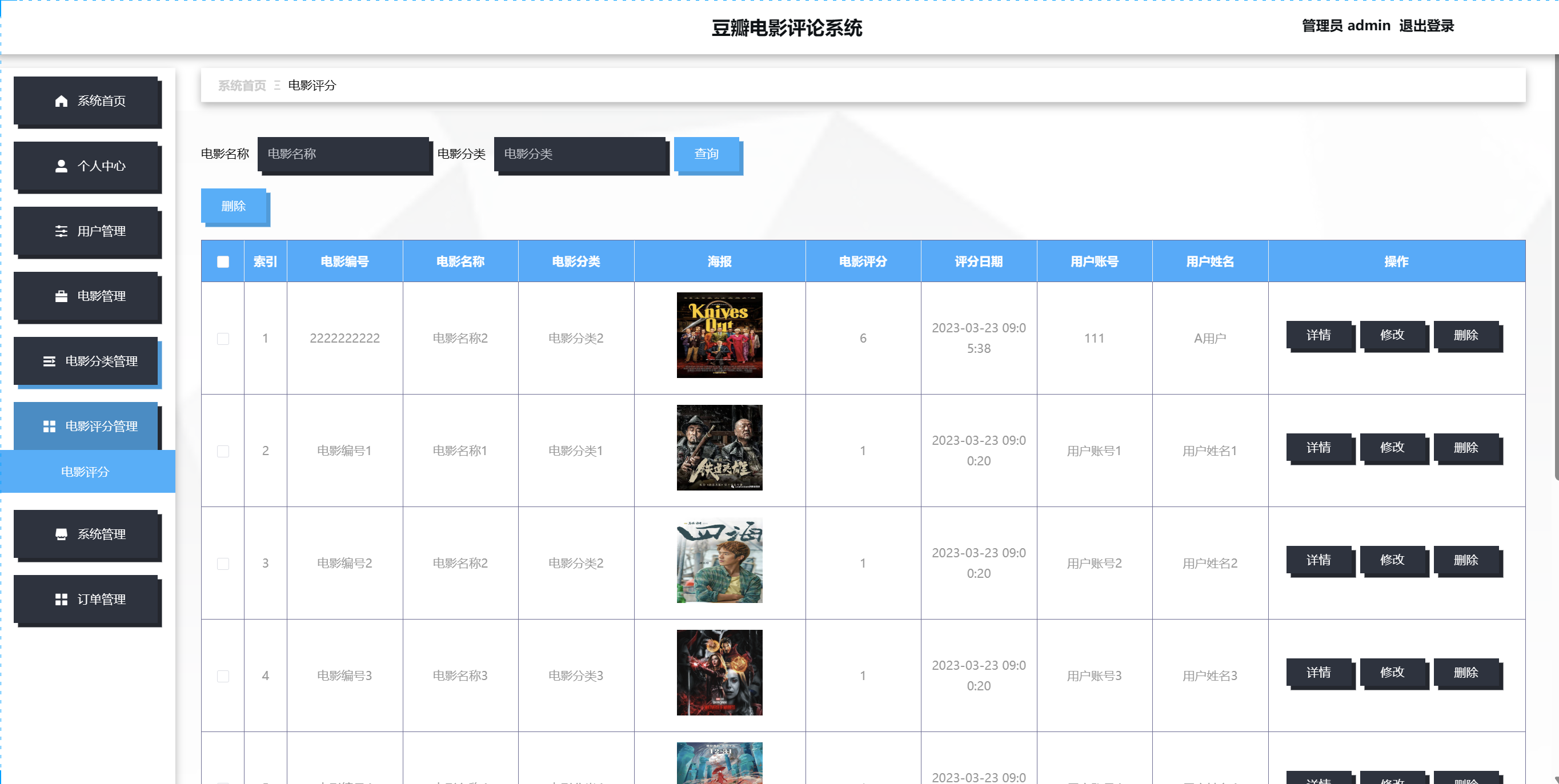Check the checkbox for row index 1
Screen dimensions: 1559x784
(223, 339)
